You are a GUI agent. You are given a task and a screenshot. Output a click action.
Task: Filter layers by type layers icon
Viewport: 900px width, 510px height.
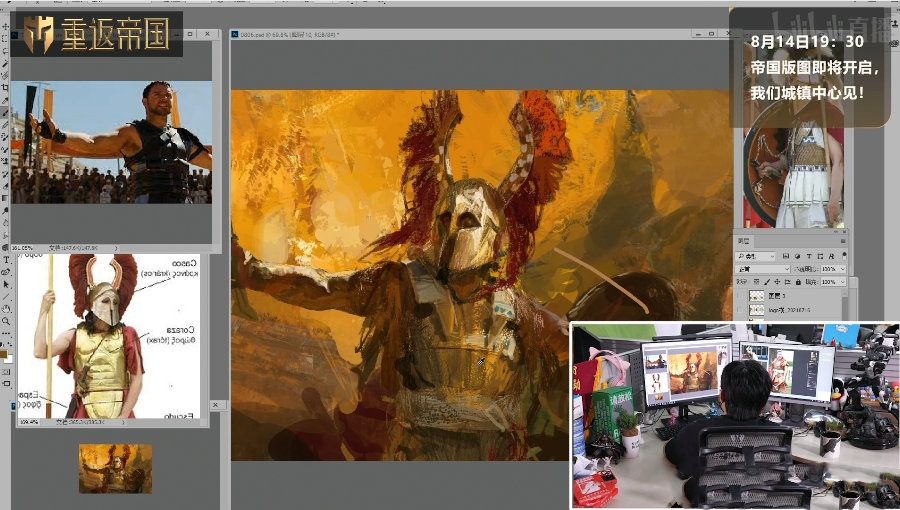[x=809, y=256]
